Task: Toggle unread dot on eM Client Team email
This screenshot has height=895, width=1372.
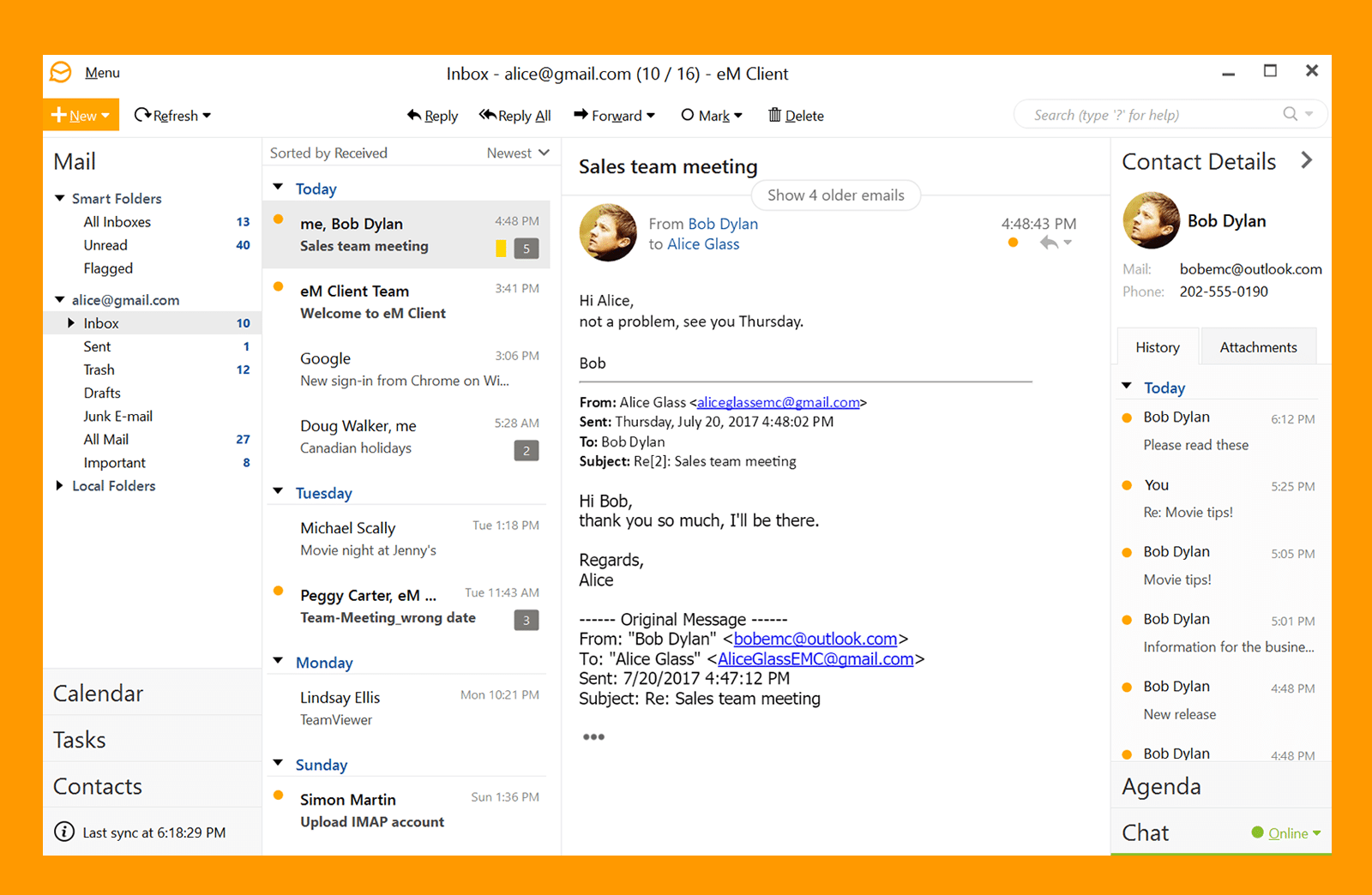Action: [279, 287]
